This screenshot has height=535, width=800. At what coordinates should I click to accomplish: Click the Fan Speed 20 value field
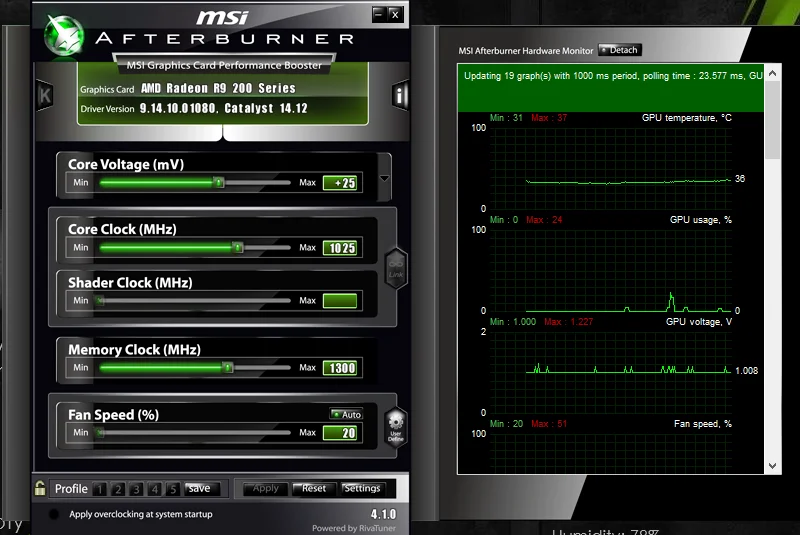[340, 433]
